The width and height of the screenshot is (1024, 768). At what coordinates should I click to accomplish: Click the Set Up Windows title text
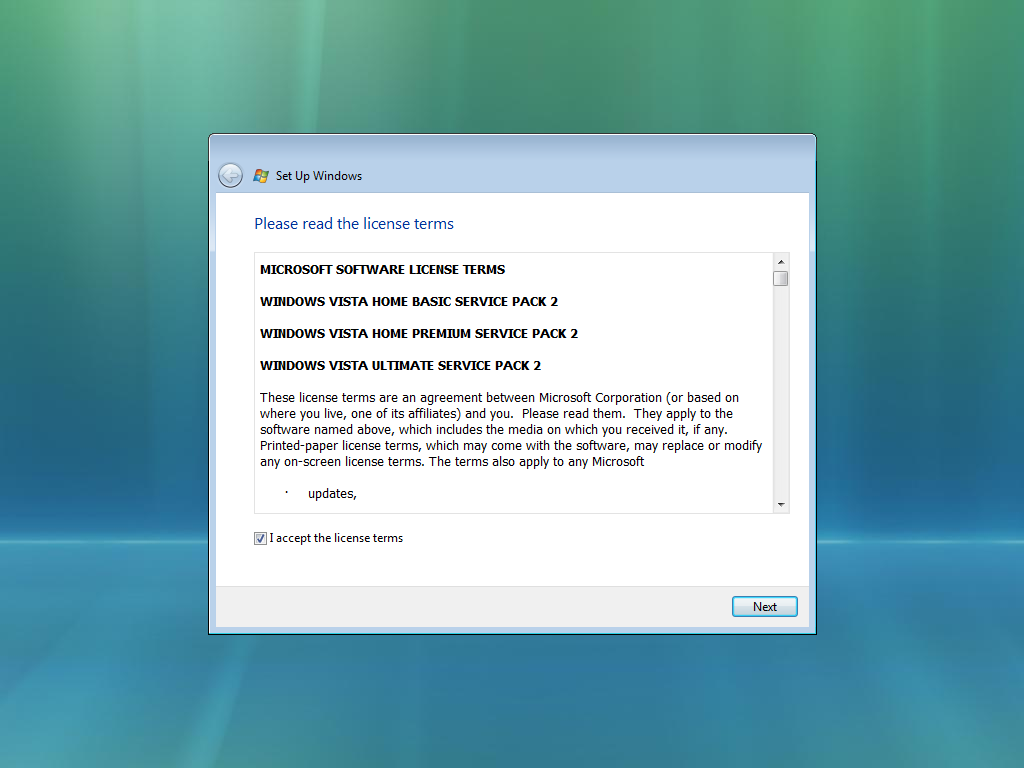pyautogui.click(x=319, y=176)
